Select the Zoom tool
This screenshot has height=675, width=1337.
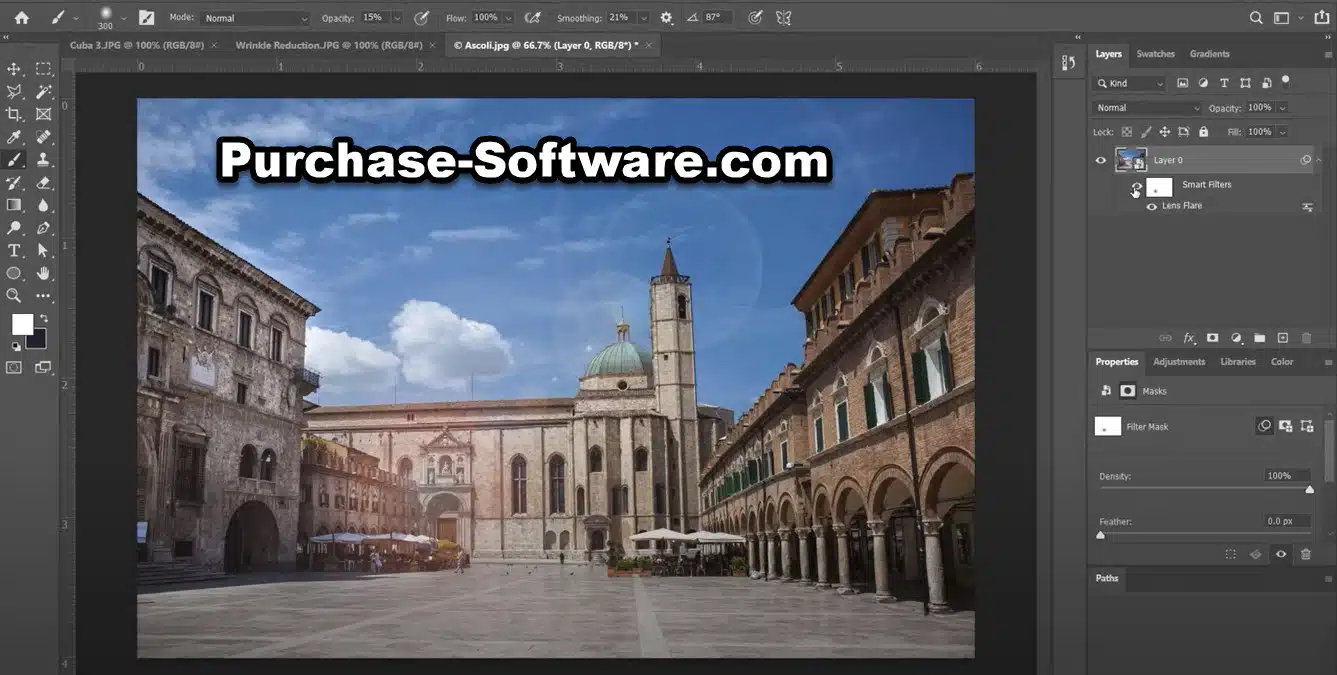coord(14,295)
